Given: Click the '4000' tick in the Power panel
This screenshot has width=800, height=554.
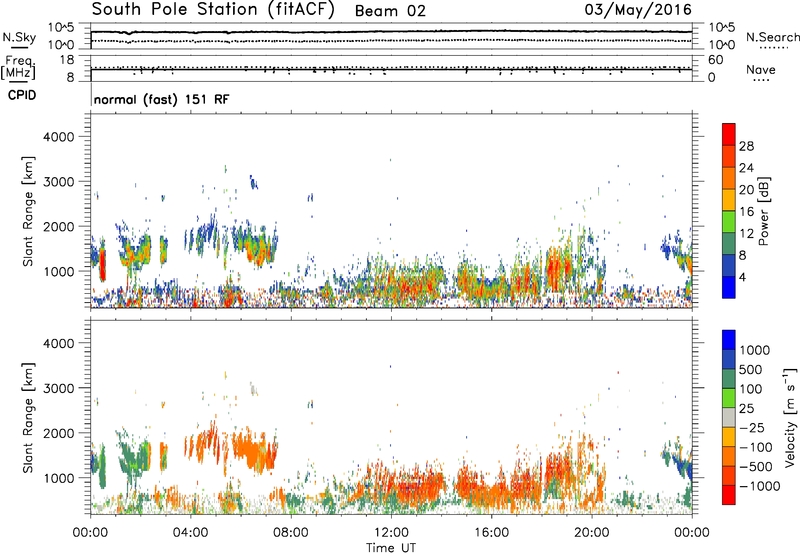Looking at the screenshot, I should pos(59,137).
